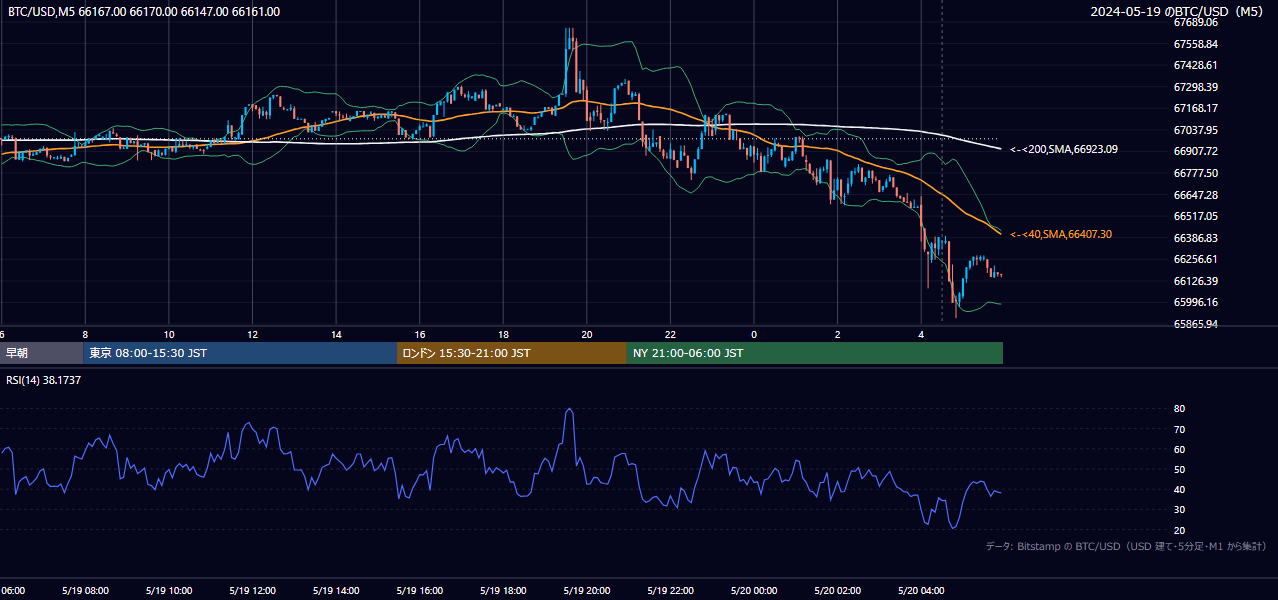1278x600 pixels.
Task: Click the BTC/USD,M5 OHLC header text
Action: coord(144,12)
